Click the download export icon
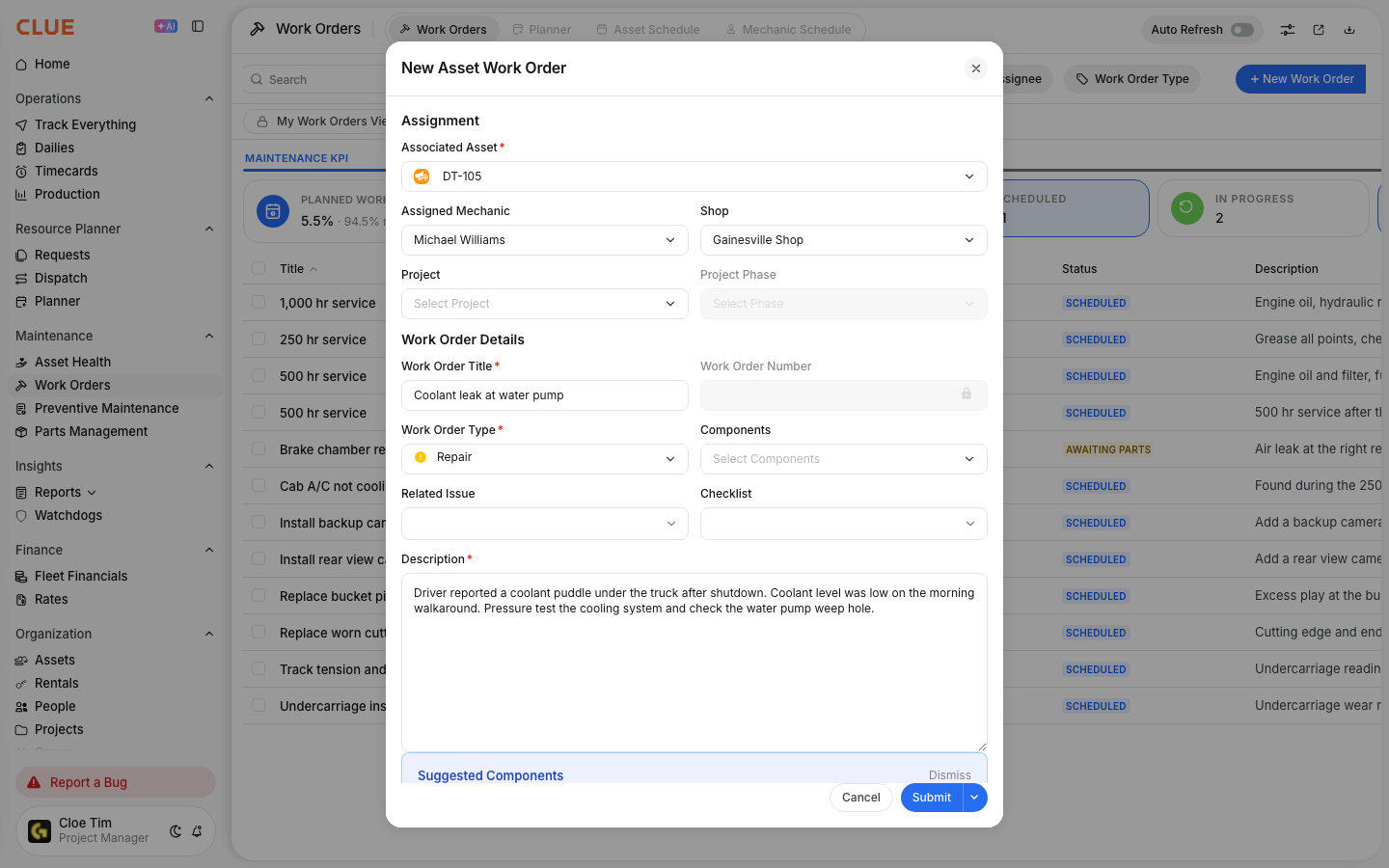 coord(1349,30)
